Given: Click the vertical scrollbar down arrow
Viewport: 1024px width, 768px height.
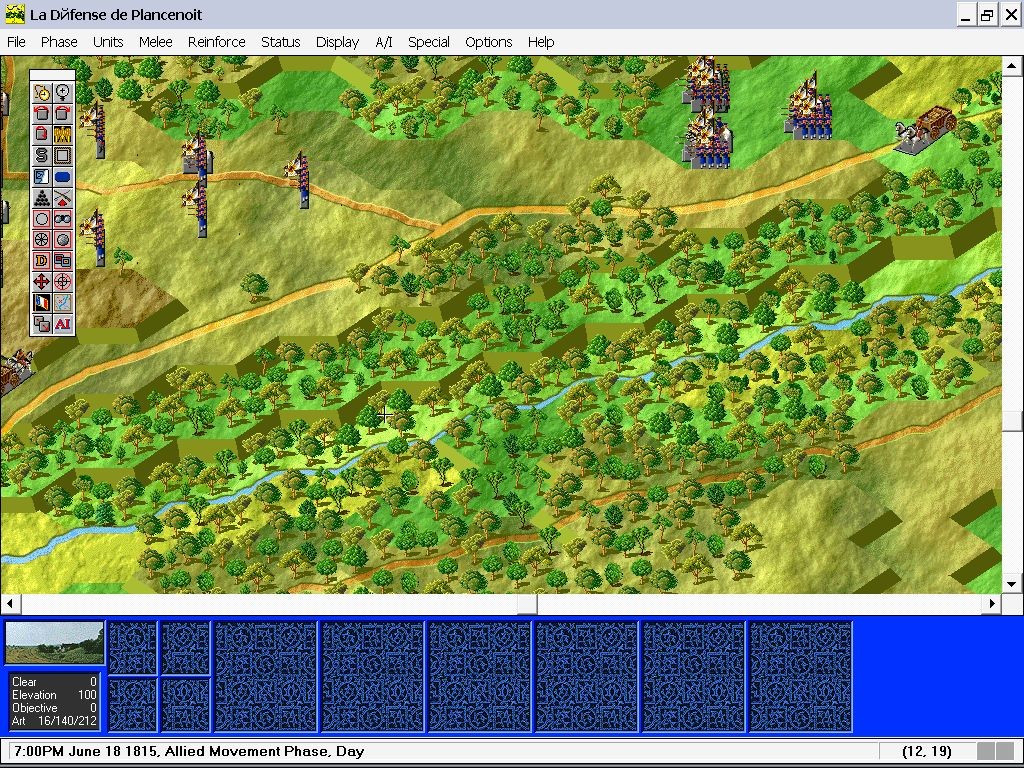Looking at the screenshot, I should pyautogui.click(x=1012, y=584).
